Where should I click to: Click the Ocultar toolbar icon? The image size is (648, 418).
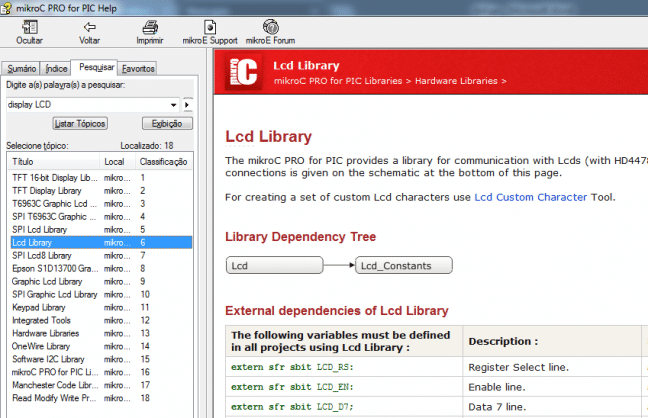[x=30, y=27]
